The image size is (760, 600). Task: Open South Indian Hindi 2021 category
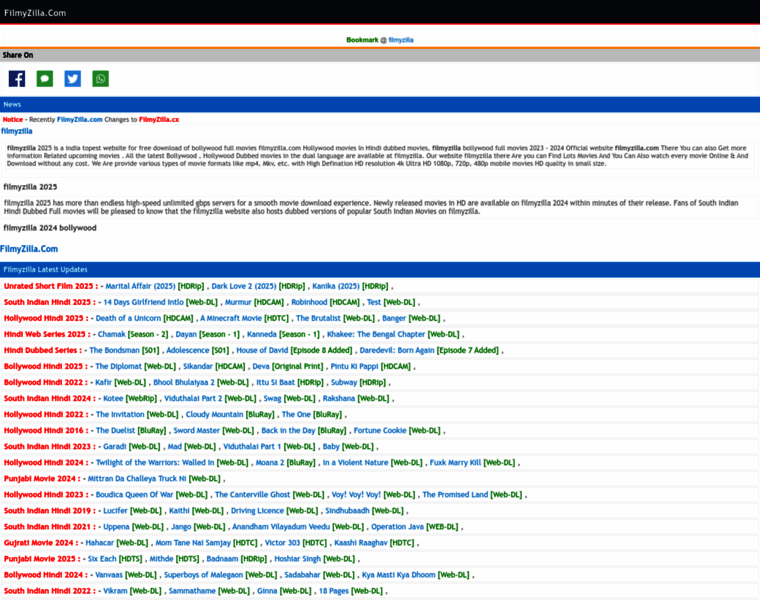50,526
